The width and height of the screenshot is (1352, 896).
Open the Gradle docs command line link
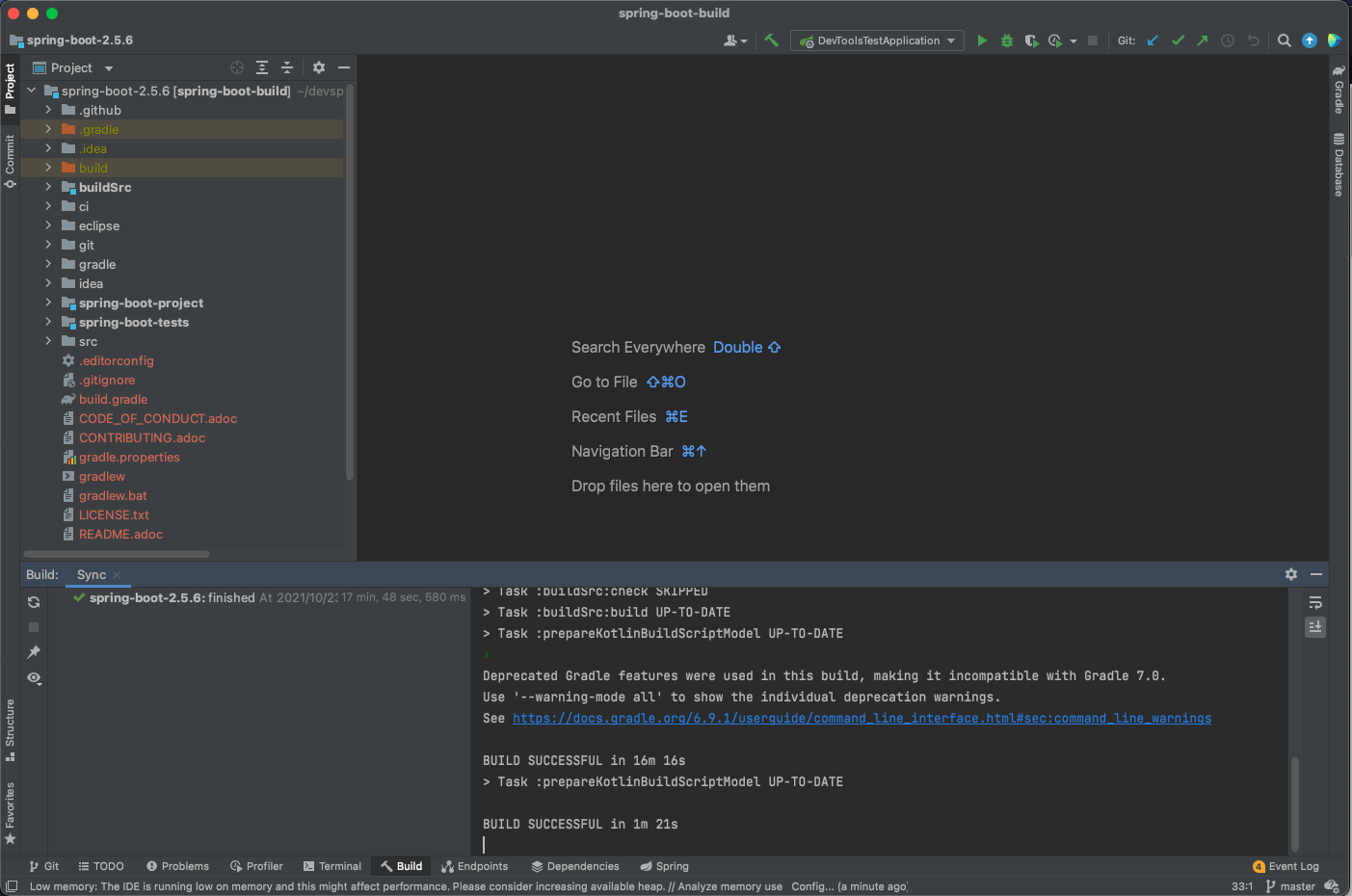pyautogui.click(x=862, y=718)
